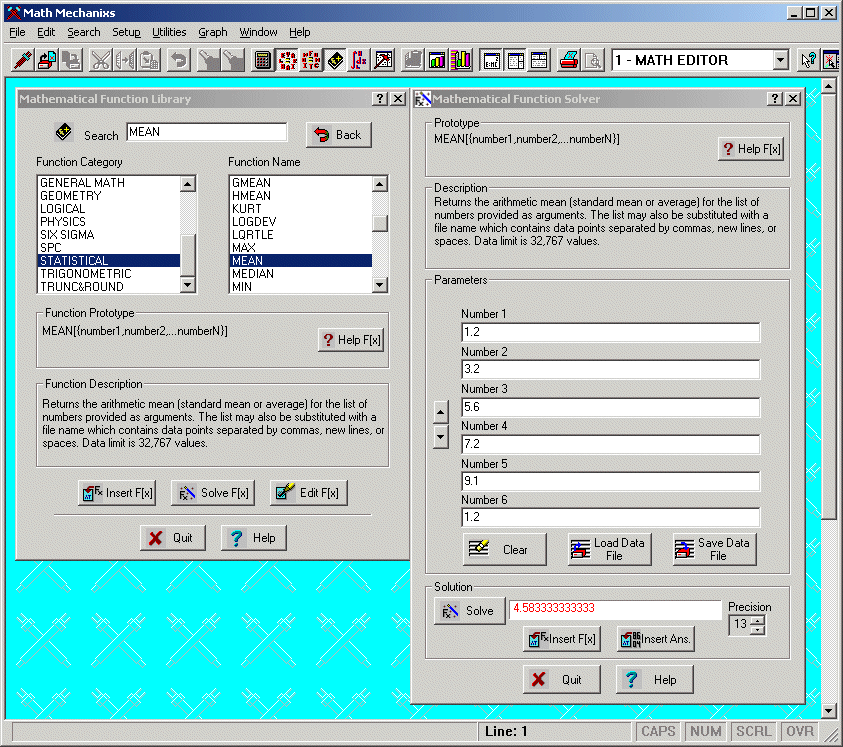843x747 pixels.
Task: Click the Save Data File button
Action: [x=715, y=550]
